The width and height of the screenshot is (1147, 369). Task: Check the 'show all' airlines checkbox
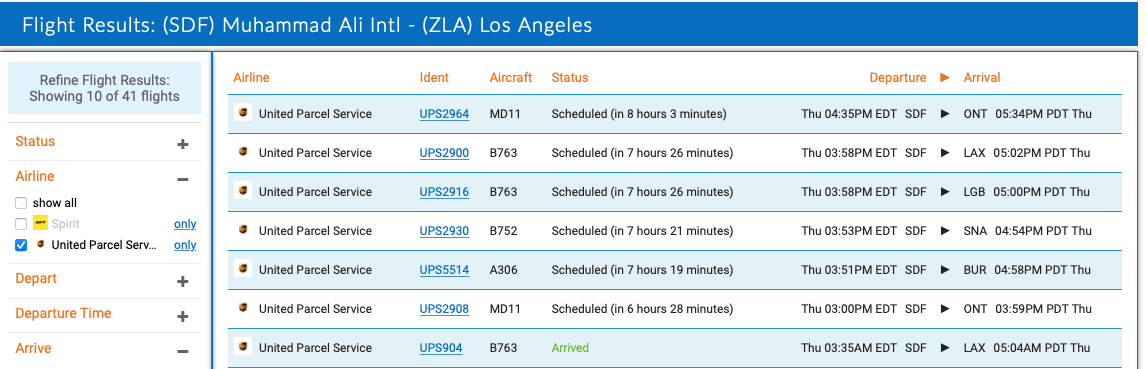coord(21,203)
